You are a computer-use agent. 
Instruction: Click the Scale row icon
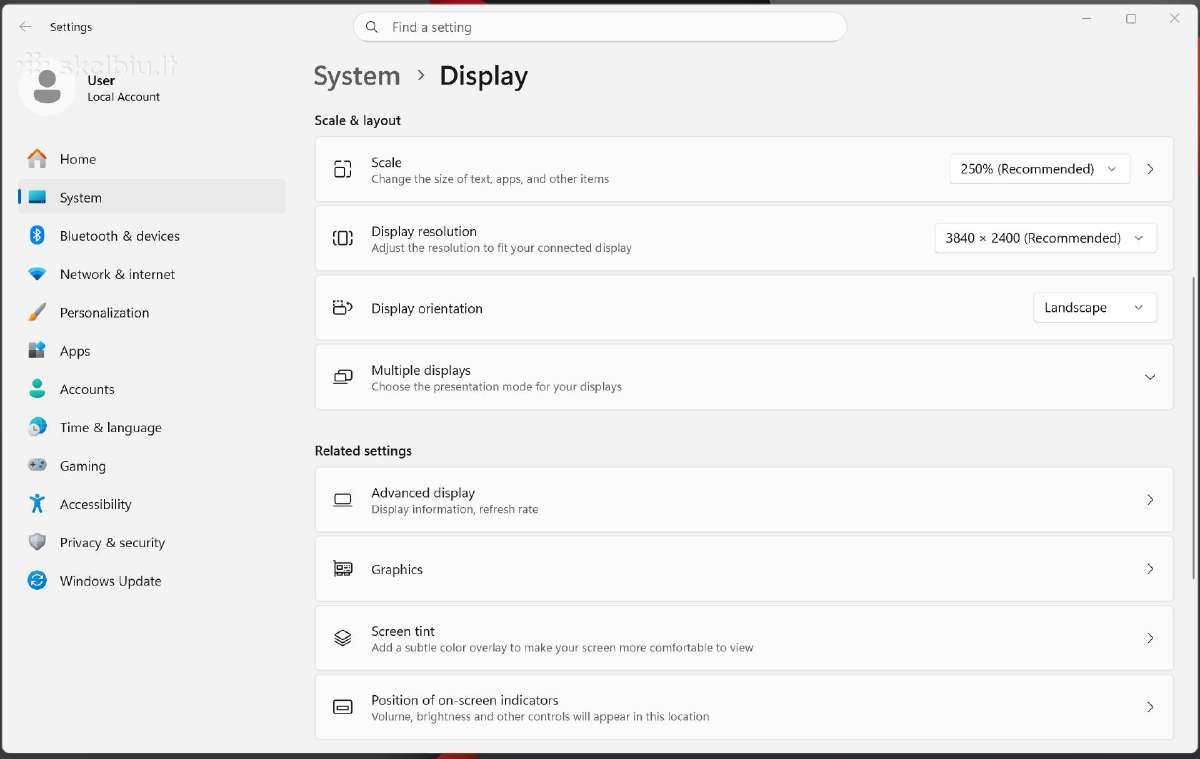(x=343, y=169)
